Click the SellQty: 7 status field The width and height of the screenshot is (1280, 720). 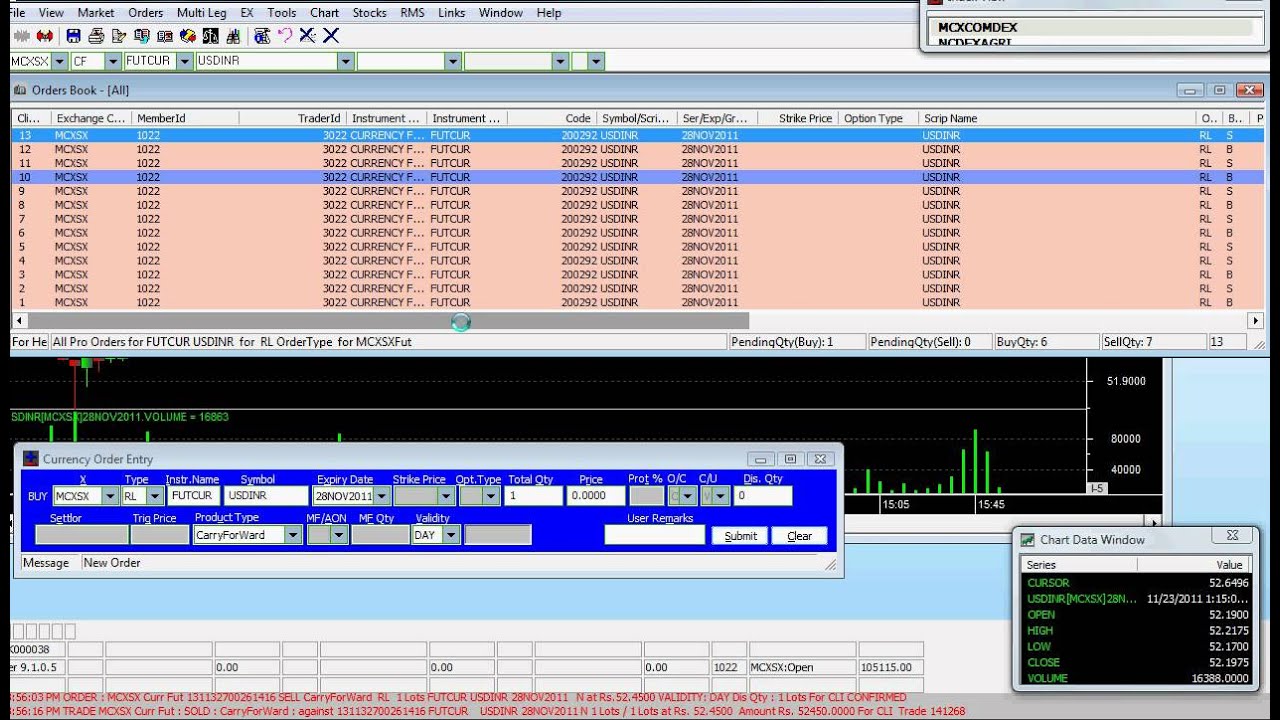click(x=1153, y=342)
